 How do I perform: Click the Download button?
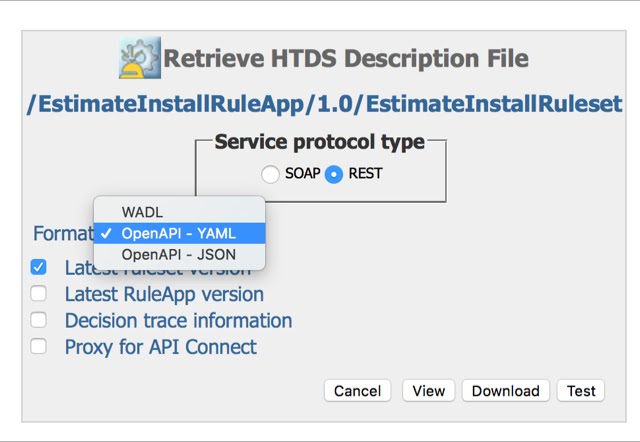click(x=505, y=391)
